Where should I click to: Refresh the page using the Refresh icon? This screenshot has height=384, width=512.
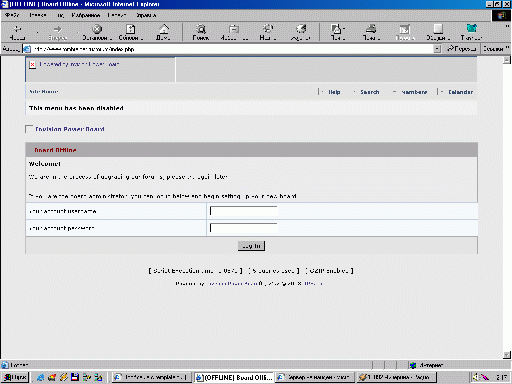(x=131, y=32)
